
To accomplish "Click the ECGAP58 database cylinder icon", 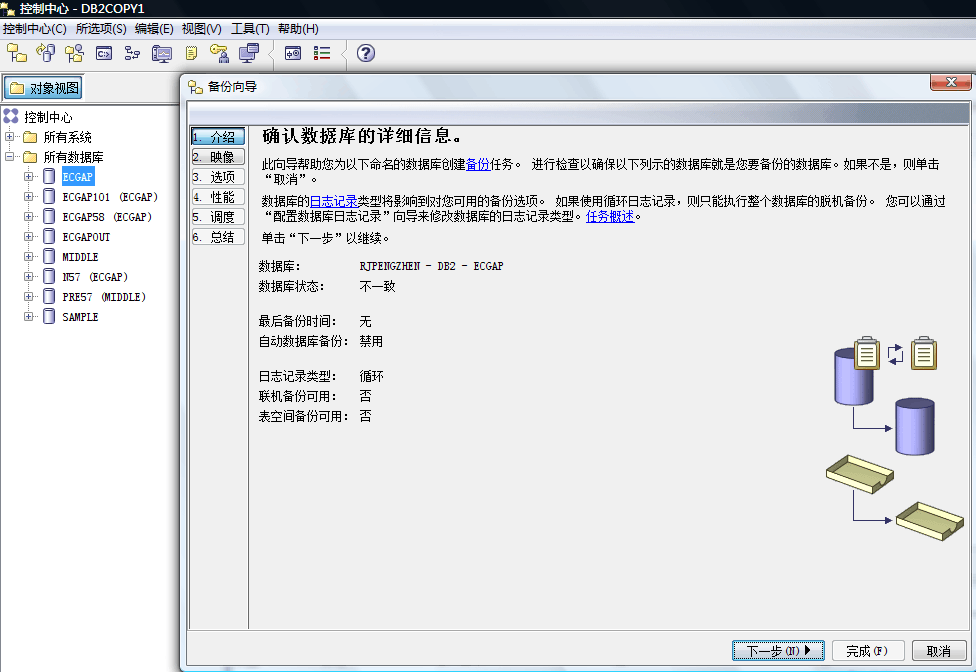I will tap(49, 217).
